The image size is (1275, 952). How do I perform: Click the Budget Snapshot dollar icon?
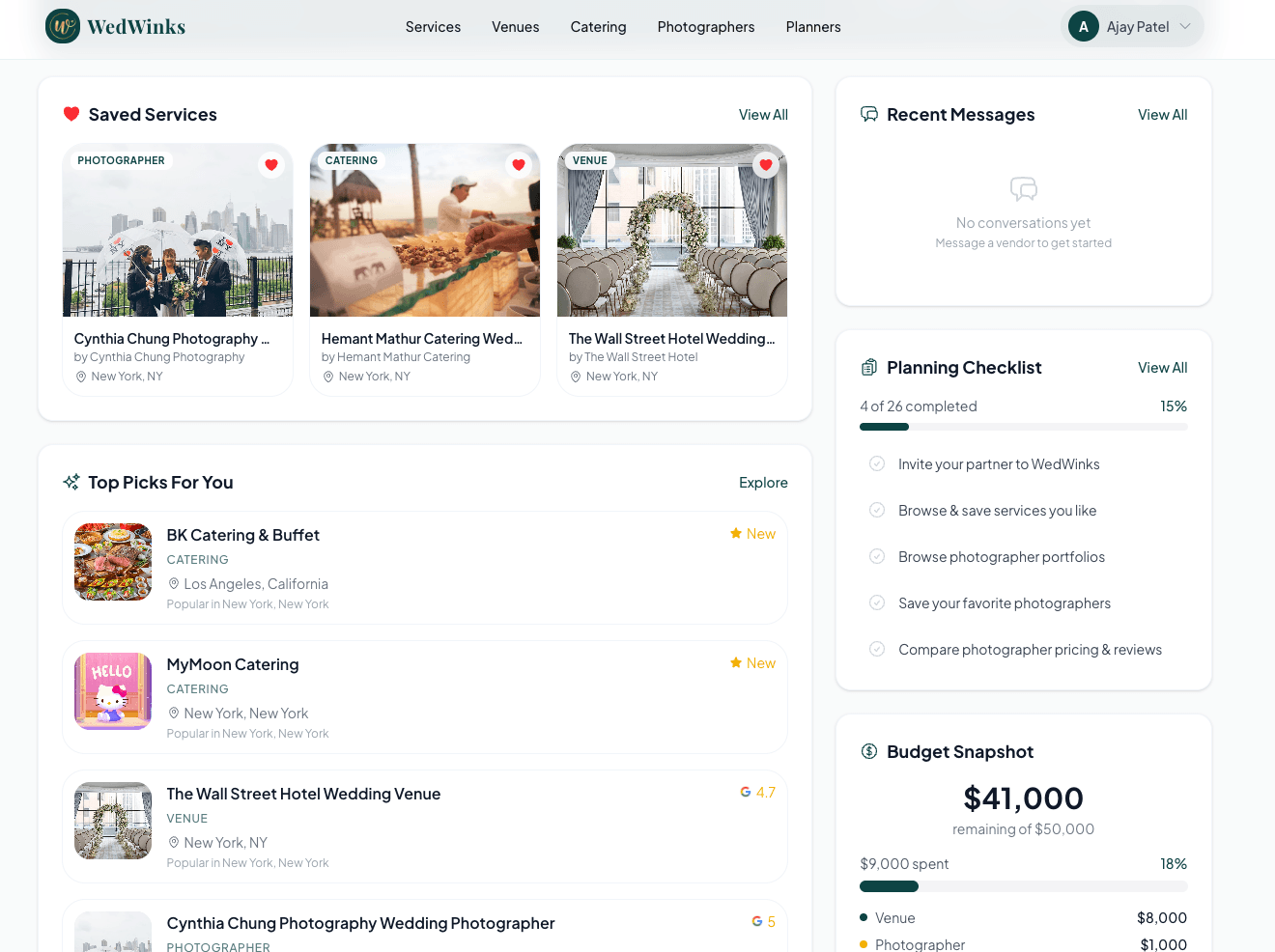pyautogui.click(x=869, y=751)
